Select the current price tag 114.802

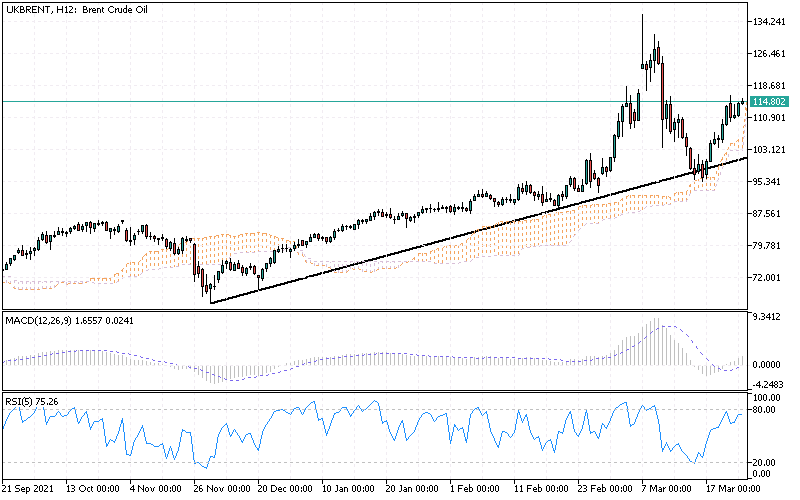[x=769, y=102]
